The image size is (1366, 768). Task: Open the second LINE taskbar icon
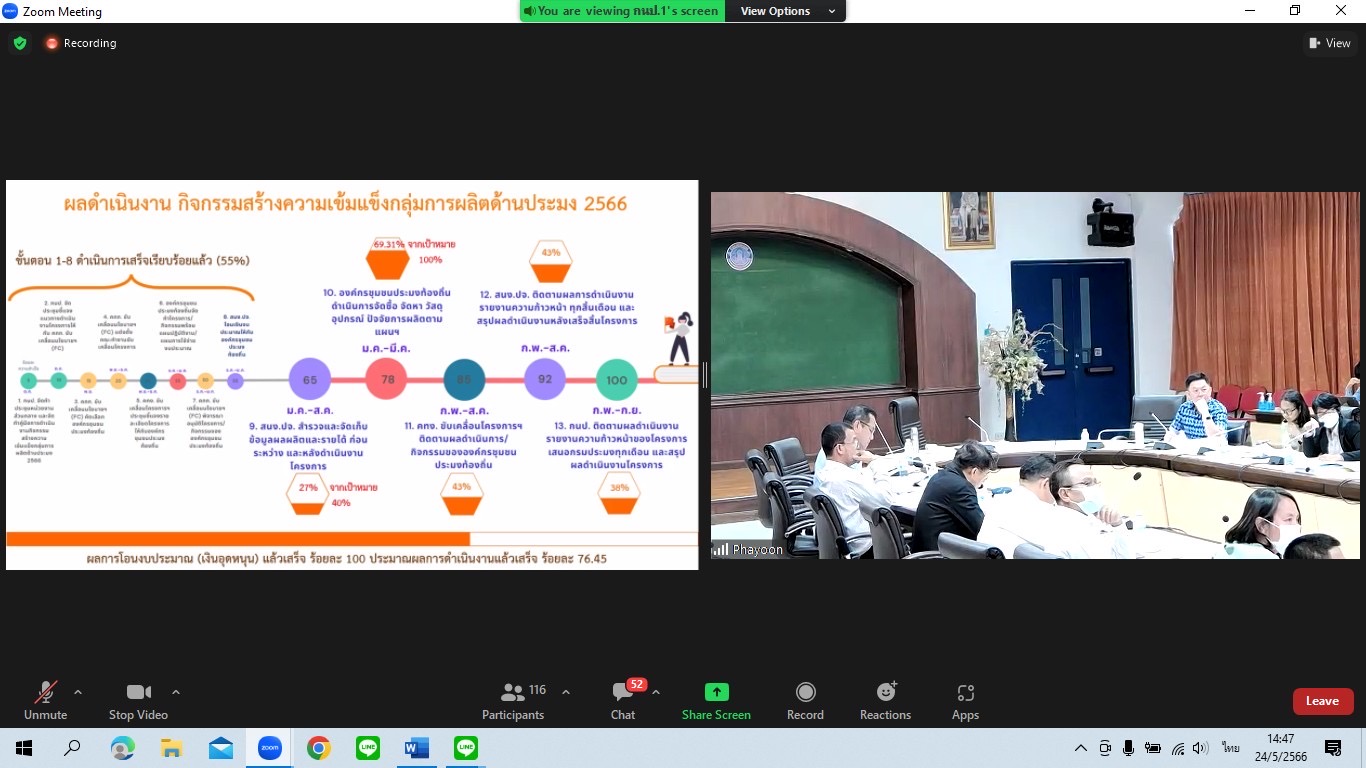[x=465, y=748]
